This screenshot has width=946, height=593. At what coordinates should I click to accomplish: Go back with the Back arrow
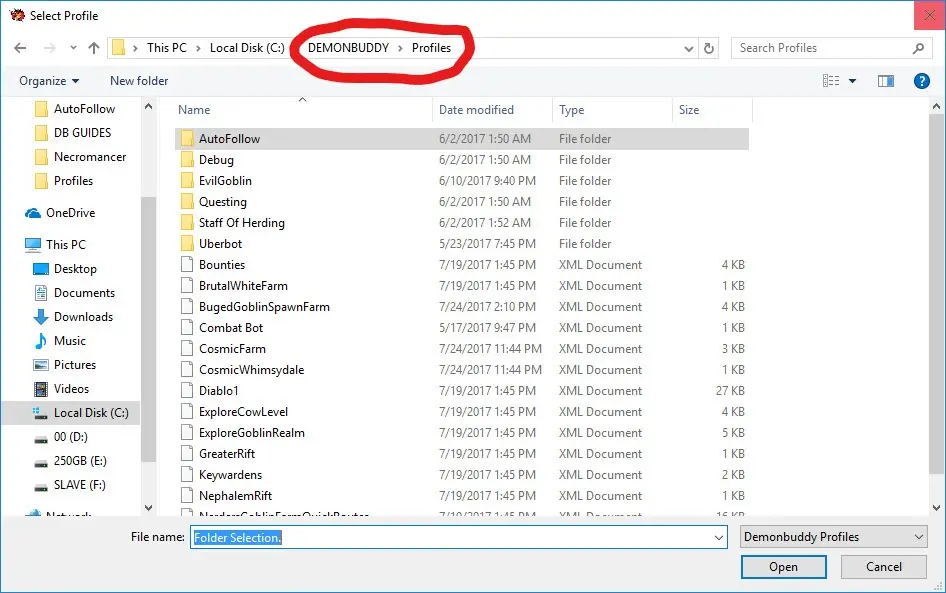pyautogui.click(x=20, y=48)
